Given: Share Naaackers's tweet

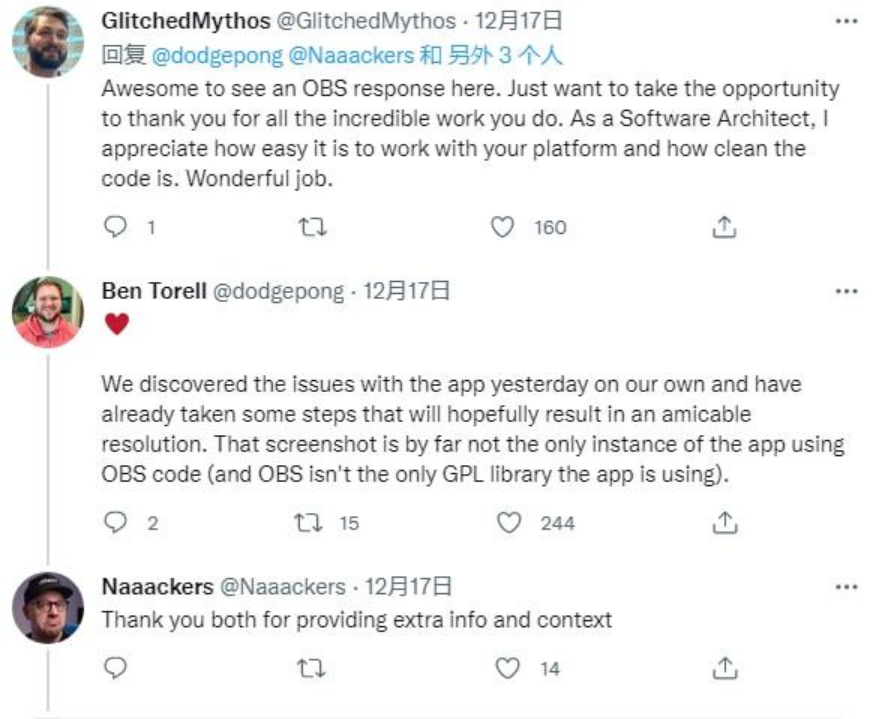Looking at the screenshot, I should pos(724,668).
